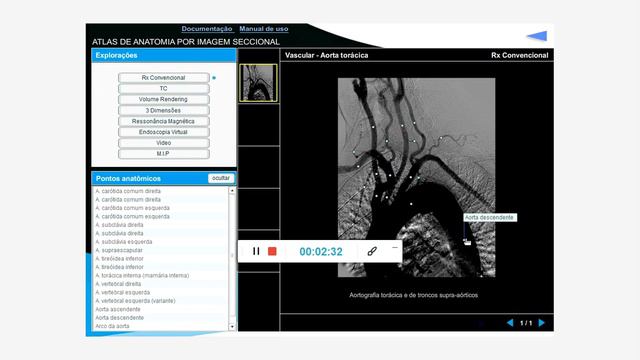Pause the screen recording
The height and width of the screenshot is (360, 640).
tap(256, 251)
